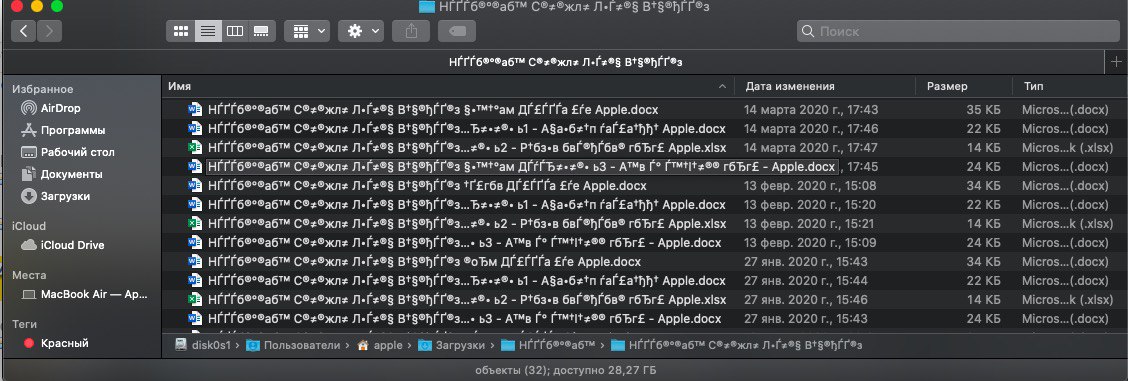Sort by Тип column header

(x=1033, y=86)
